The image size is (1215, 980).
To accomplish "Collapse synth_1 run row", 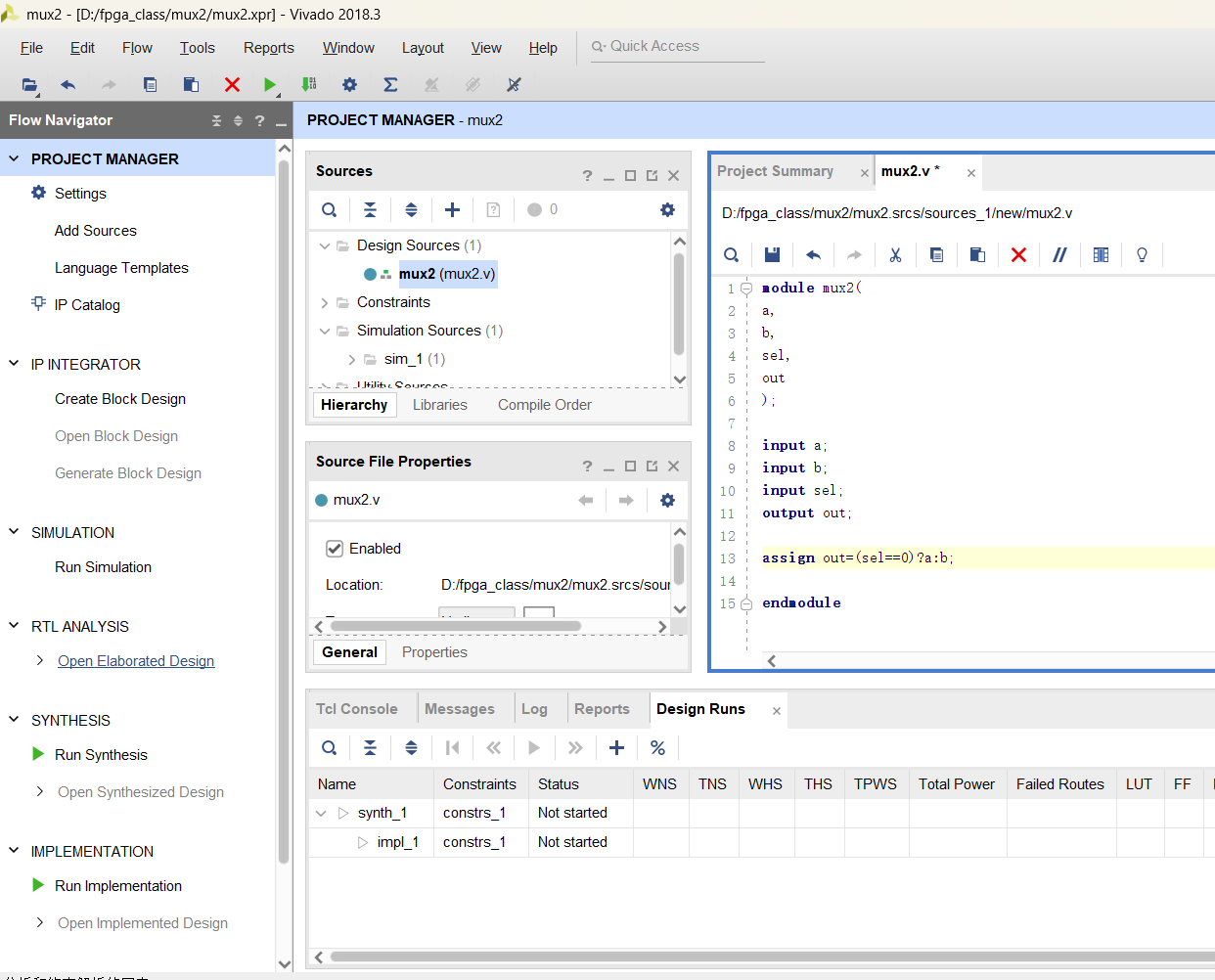I will pyautogui.click(x=321, y=813).
